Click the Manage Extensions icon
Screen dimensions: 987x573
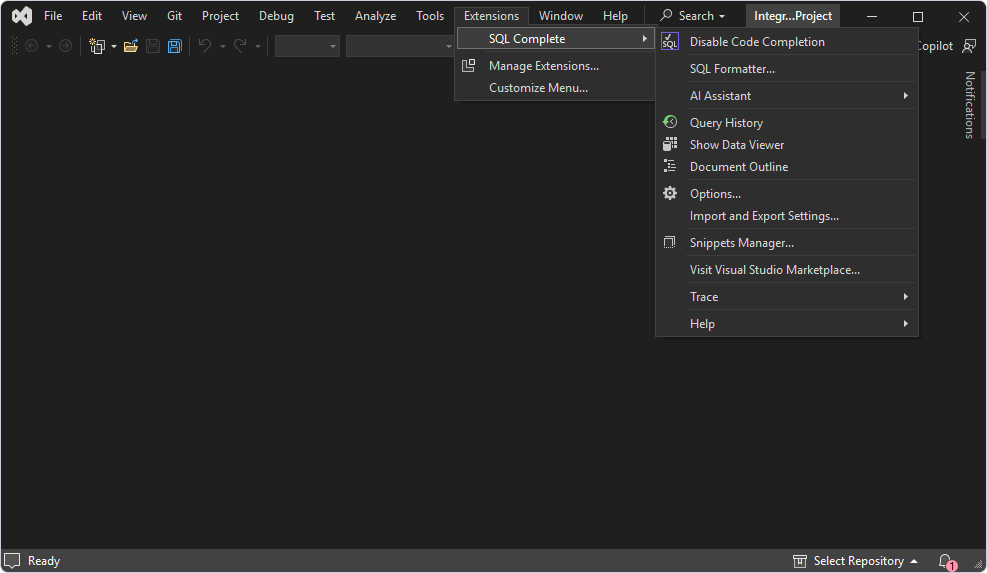(469, 65)
